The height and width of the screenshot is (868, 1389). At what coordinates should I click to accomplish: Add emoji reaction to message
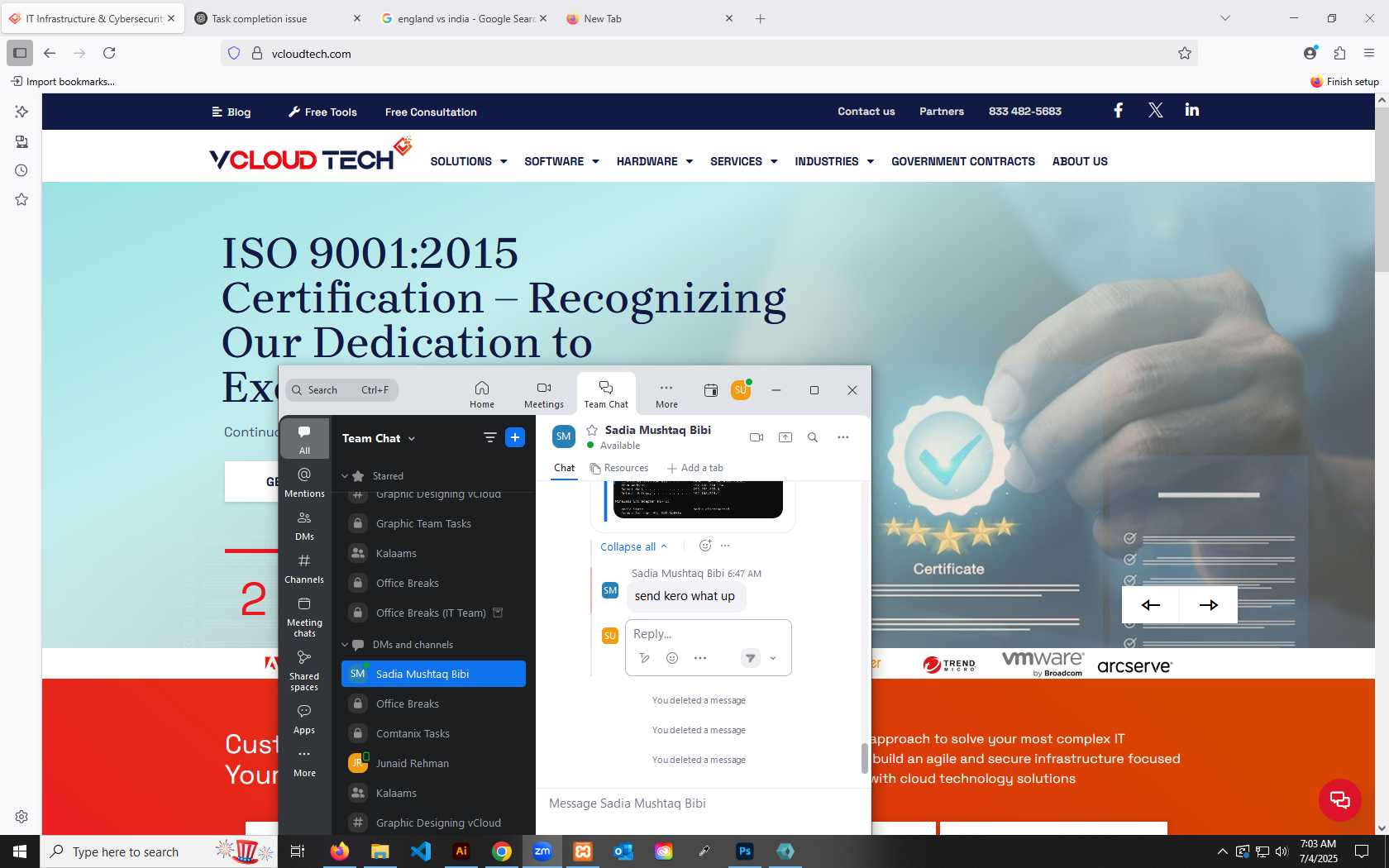[x=705, y=546]
